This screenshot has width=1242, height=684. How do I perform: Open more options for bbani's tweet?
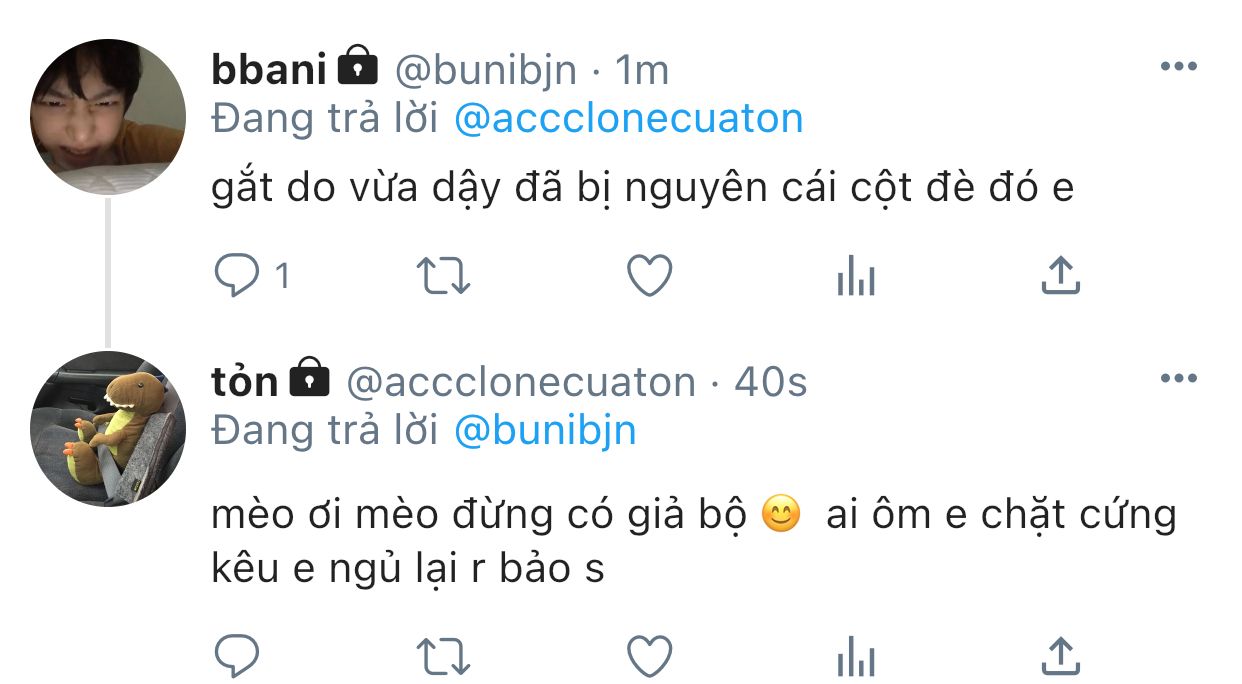click(x=1178, y=67)
